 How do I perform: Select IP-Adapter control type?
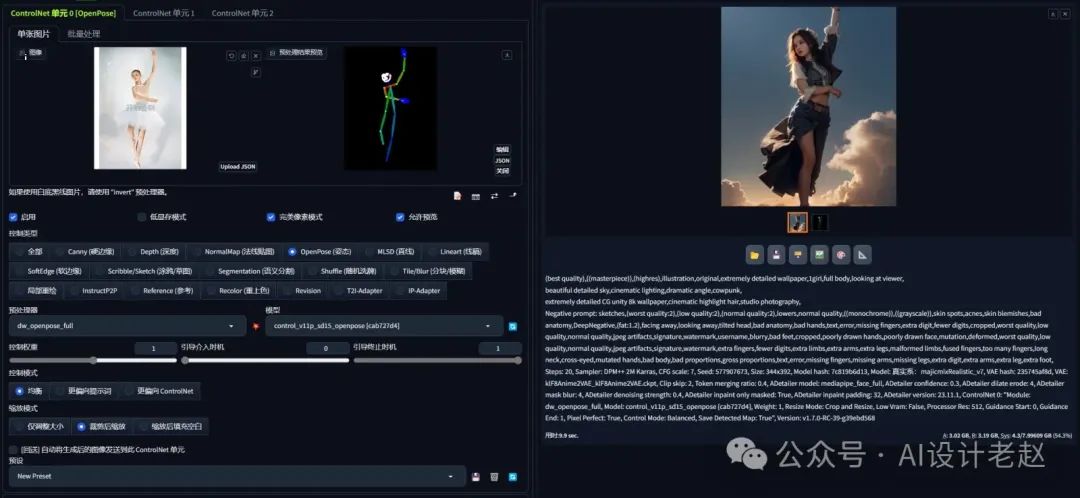tap(419, 291)
